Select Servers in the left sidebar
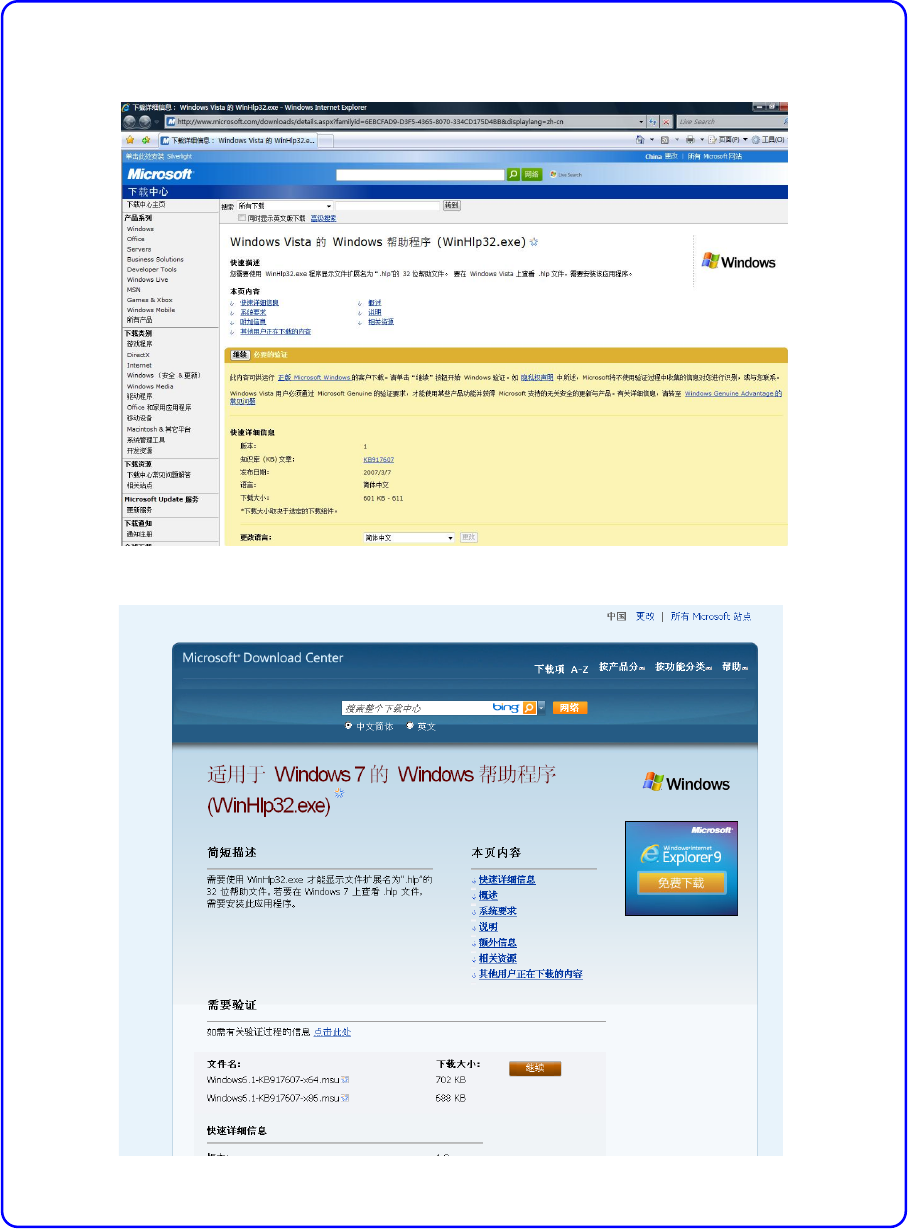The width and height of the screenshot is (908, 1229). (x=139, y=249)
